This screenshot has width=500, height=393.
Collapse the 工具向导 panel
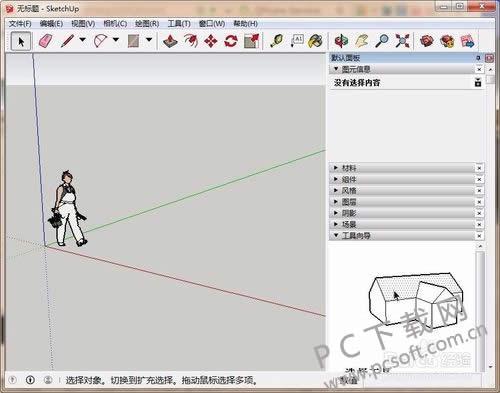point(336,235)
